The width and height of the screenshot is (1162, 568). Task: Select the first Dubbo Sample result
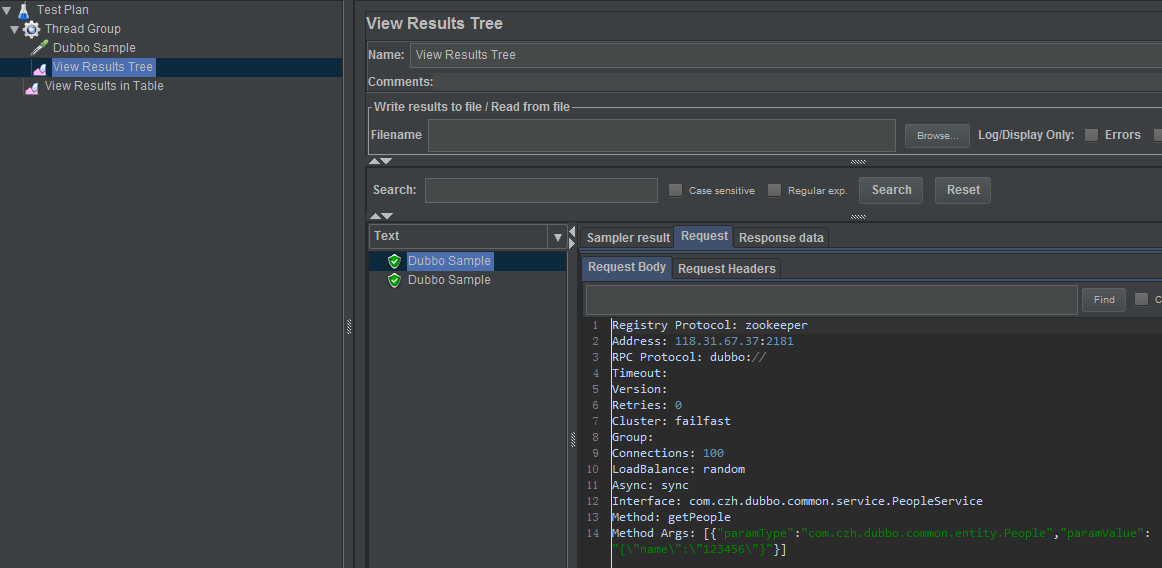click(449, 261)
